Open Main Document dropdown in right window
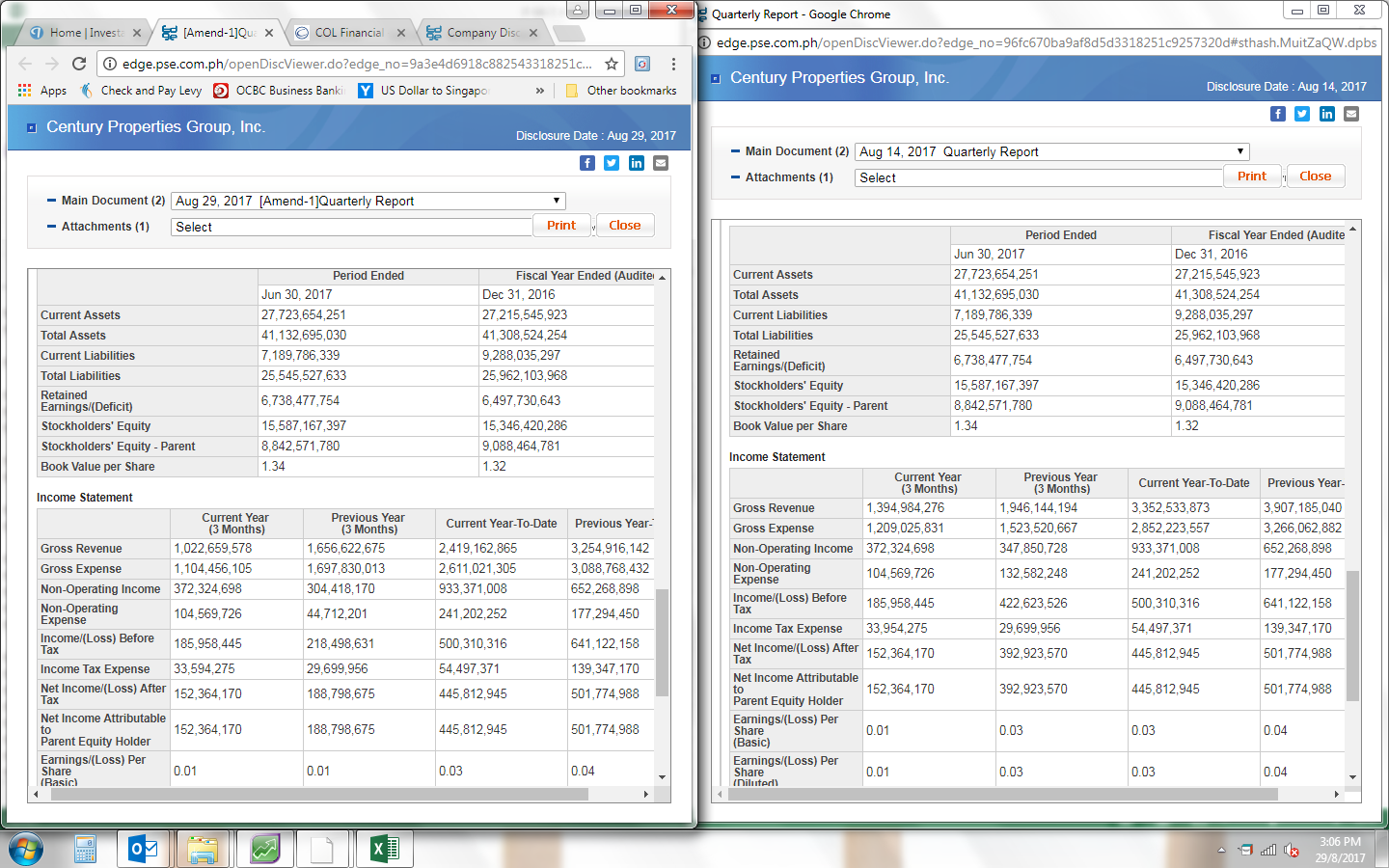The width and height of the screenshot is (1389, 868). (1052, 151)
